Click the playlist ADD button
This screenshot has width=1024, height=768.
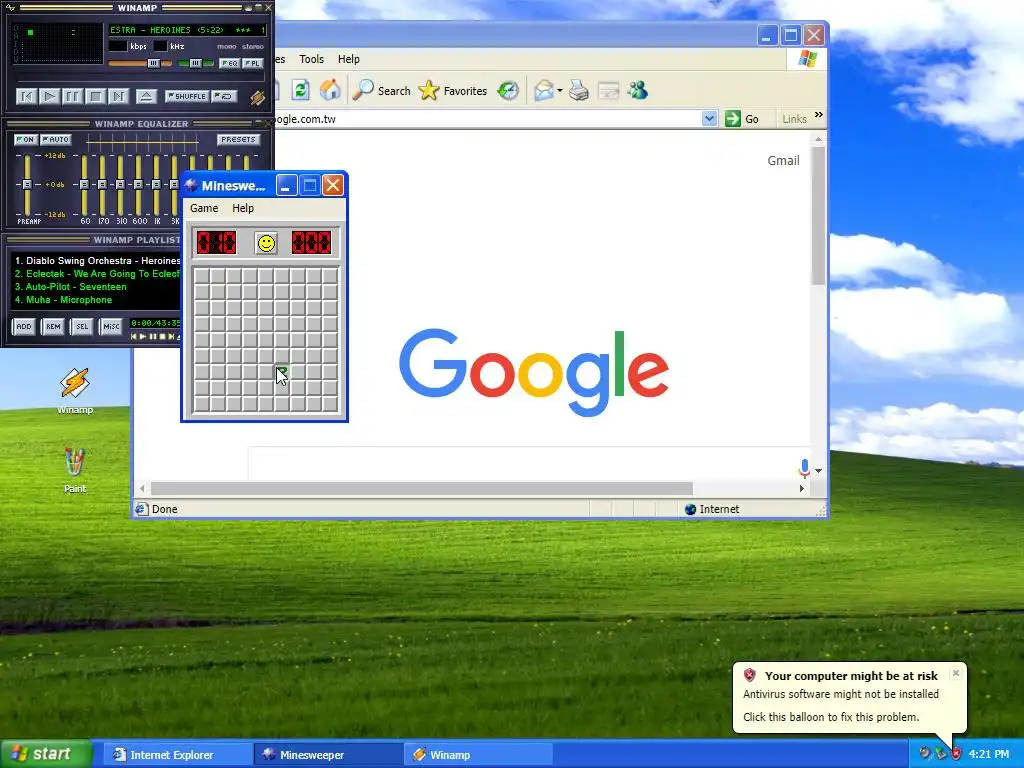point(24,327)
